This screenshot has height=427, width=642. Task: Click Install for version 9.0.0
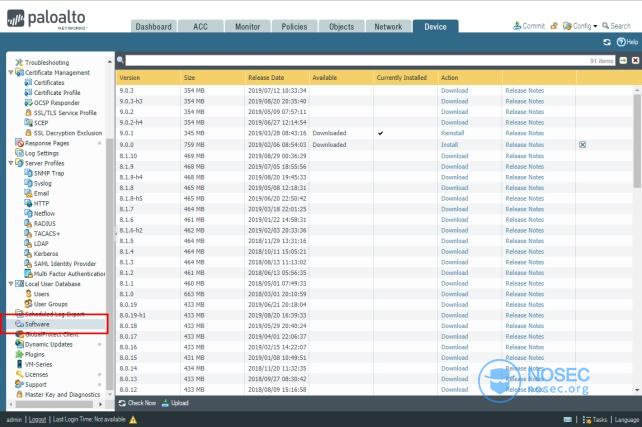click(449, 145)
